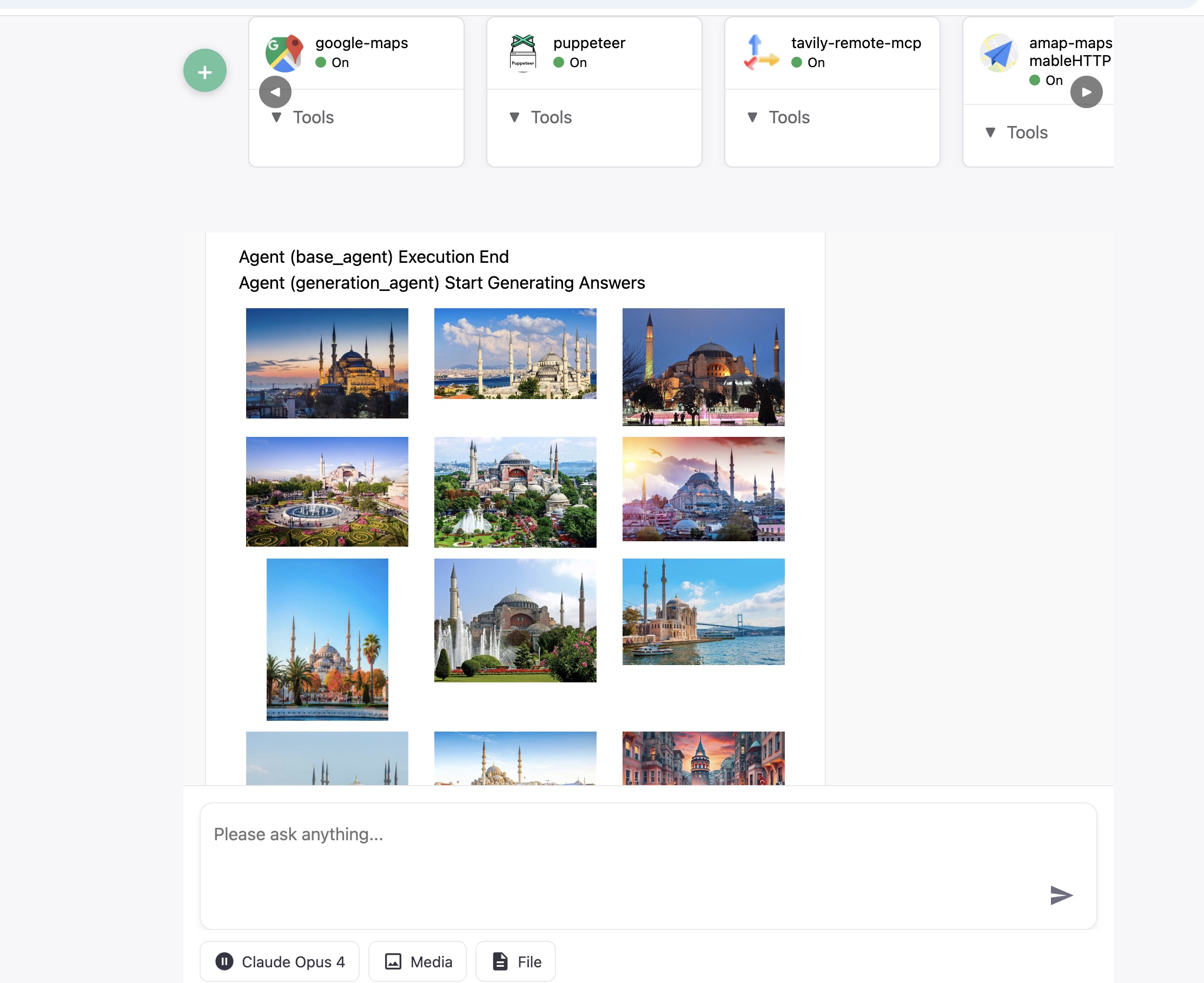Open the Galata Tower street thumbnail
Screen dimensions: 1204x983
(x=703, y=758)
